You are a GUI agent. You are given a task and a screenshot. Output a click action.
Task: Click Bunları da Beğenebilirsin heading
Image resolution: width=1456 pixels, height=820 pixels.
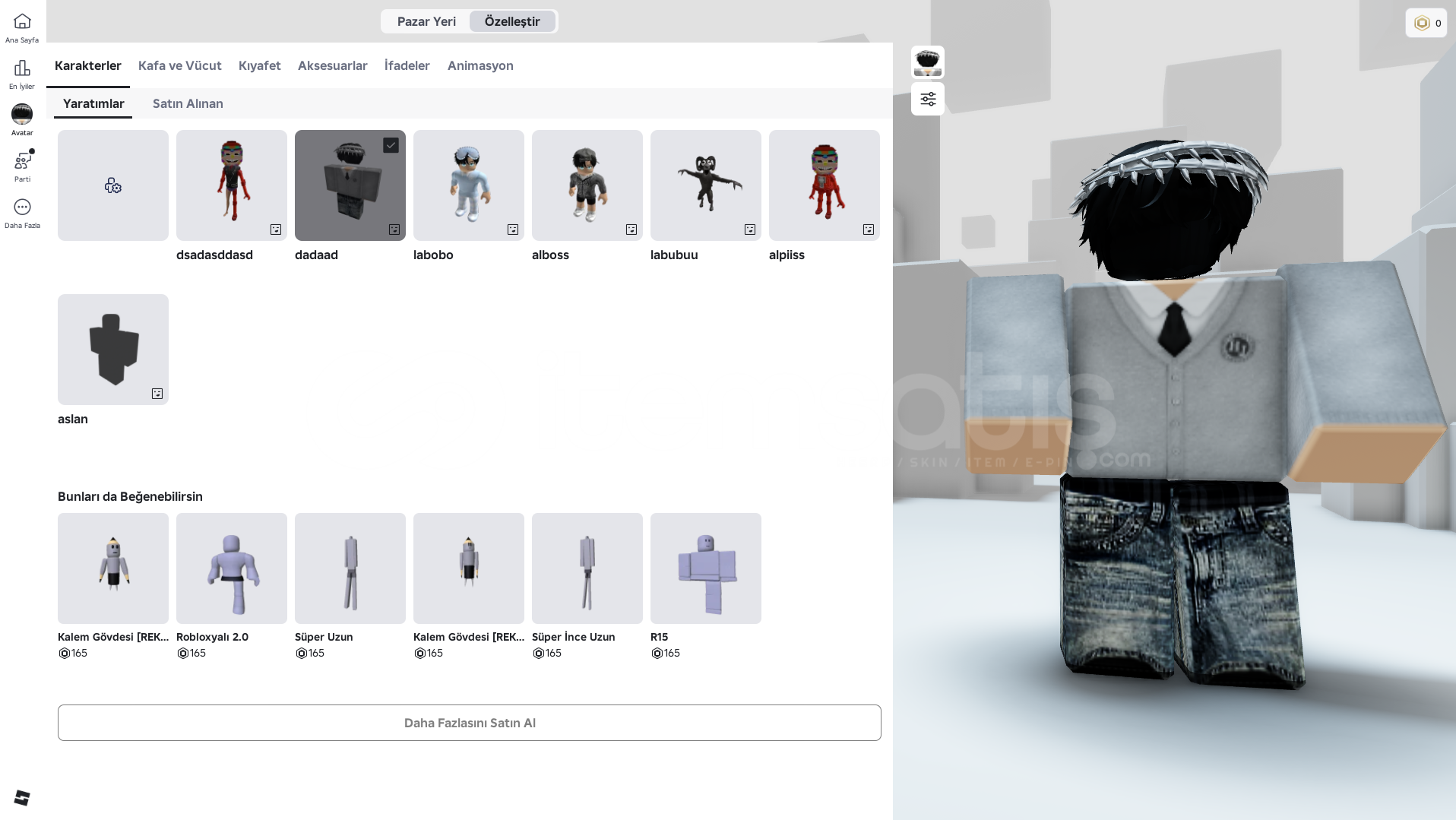coord(130,496)
